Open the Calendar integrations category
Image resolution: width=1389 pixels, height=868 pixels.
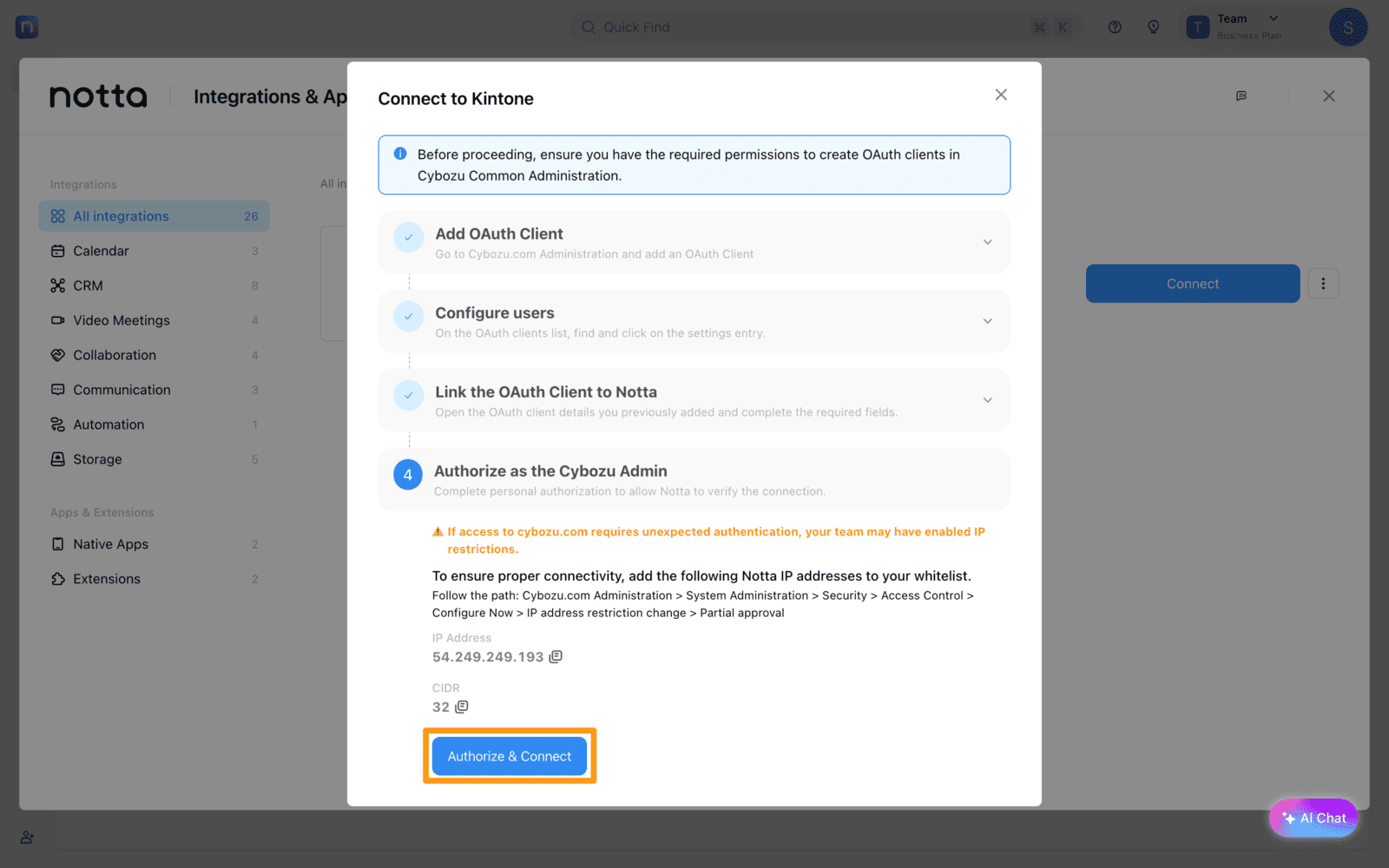pyautogui.click(x=155, y=251)
